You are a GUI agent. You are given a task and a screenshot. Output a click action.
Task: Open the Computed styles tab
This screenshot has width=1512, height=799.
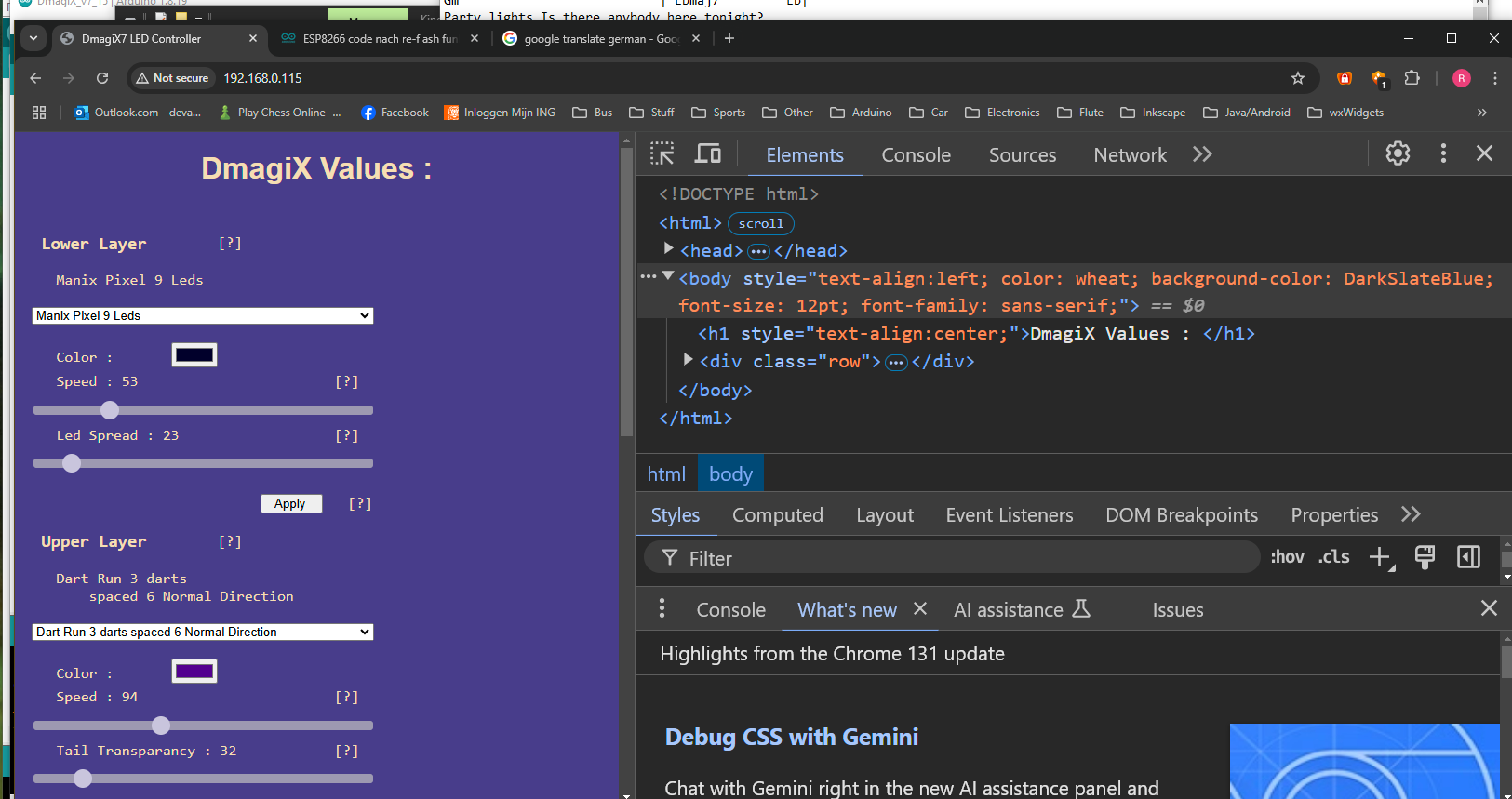pos(777,515)
